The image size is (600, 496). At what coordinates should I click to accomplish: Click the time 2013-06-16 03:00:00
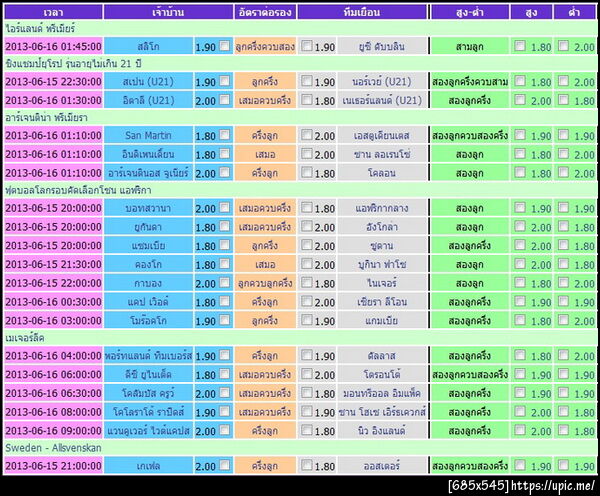click(x=53, y=320)
